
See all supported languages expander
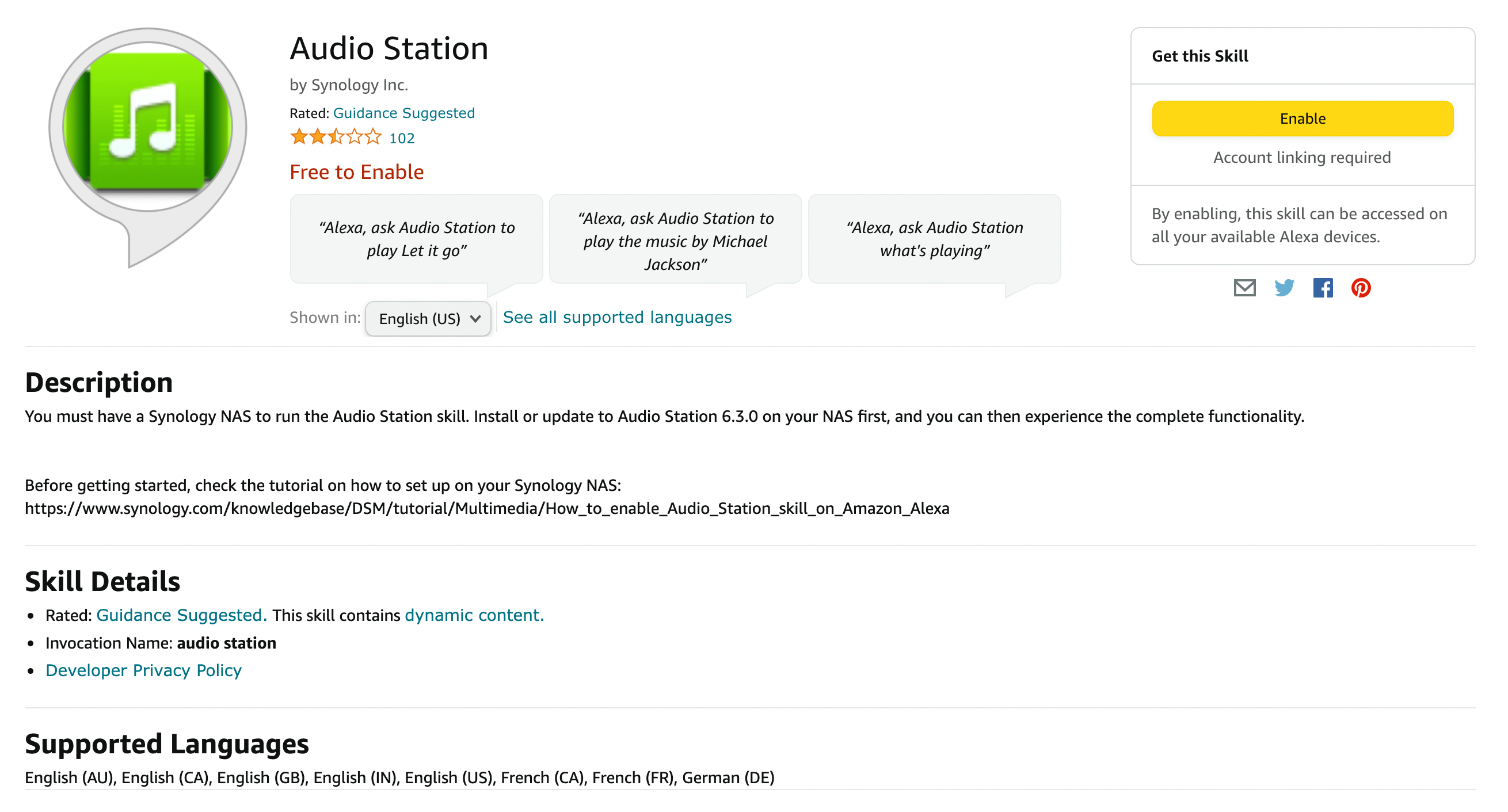[x=616, y=316]
